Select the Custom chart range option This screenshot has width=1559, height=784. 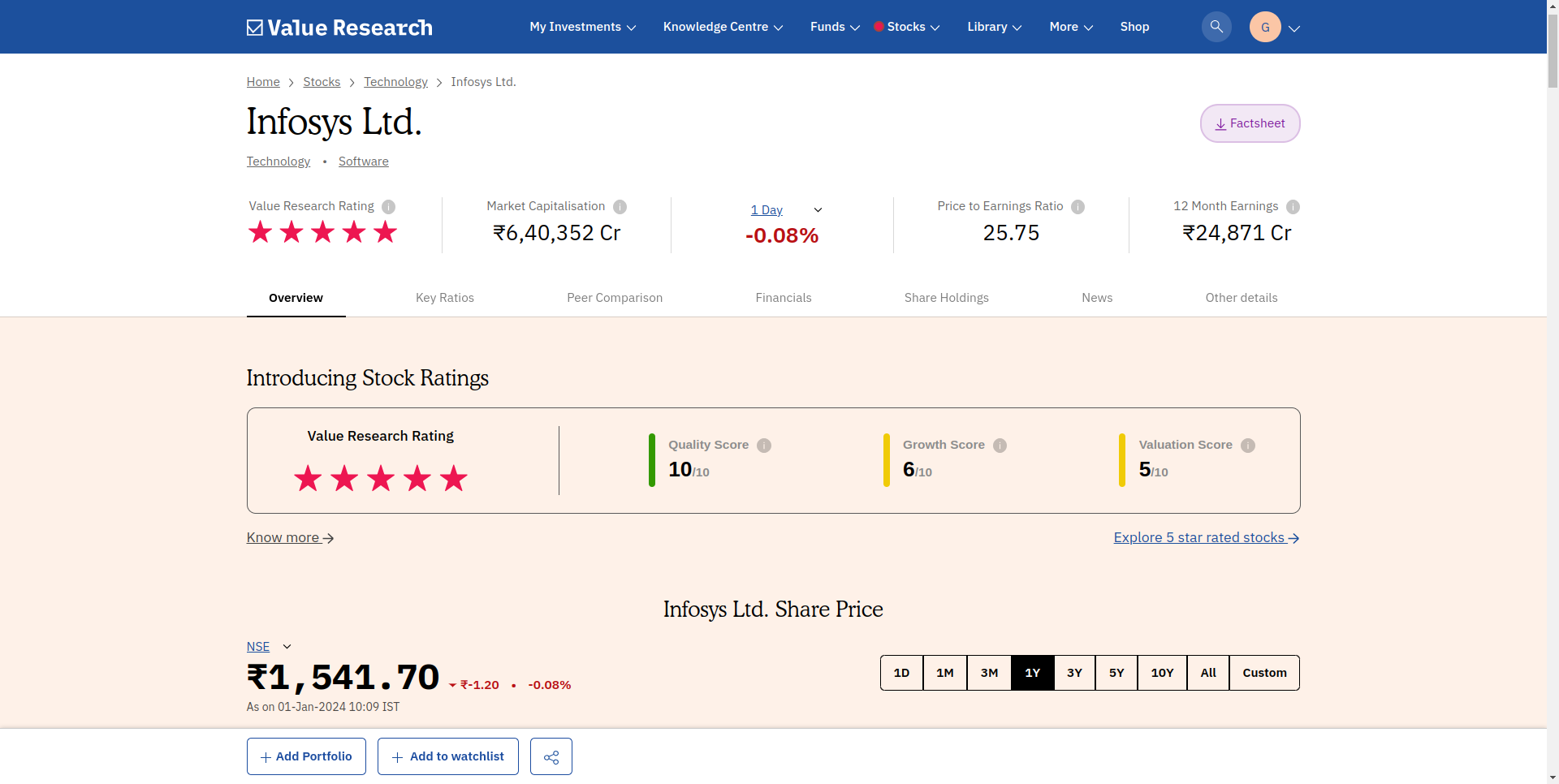point(1263,673)
